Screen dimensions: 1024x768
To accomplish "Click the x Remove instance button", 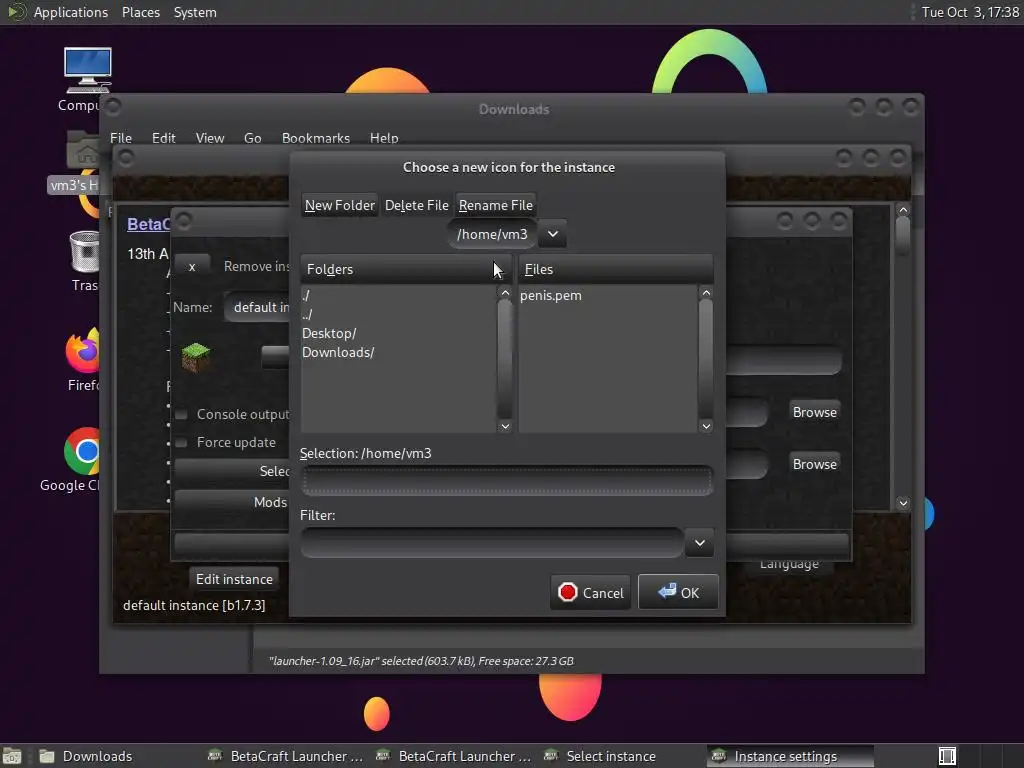I will pyautogui.click(x=192, y=266).
